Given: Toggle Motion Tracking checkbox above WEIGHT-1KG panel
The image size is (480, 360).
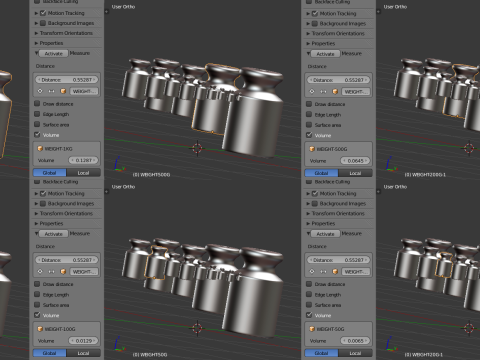Looking at the screenshot, I should (43, 13).
